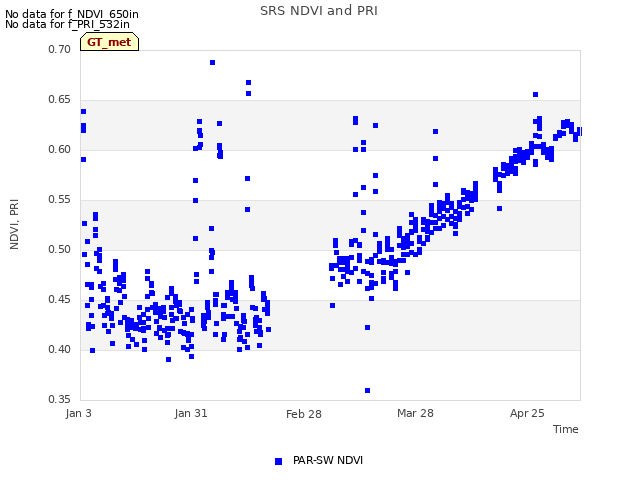Click the 0.55 y-axis tick label
This screenshot has width=640, height=480.
[59, 200]
